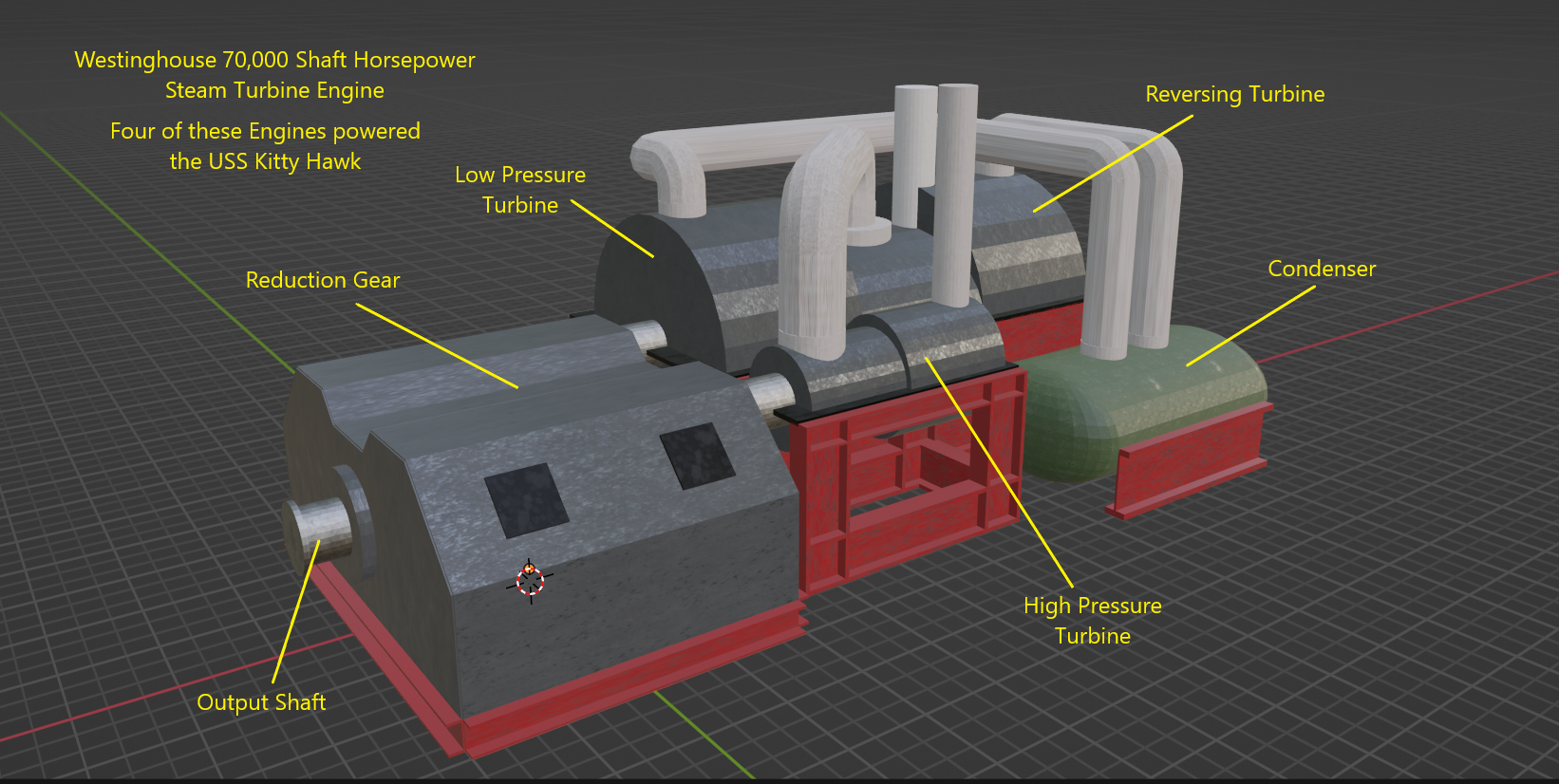
Task: Click the 3D cursor on the gear housing
Action: tap(530, 581)
